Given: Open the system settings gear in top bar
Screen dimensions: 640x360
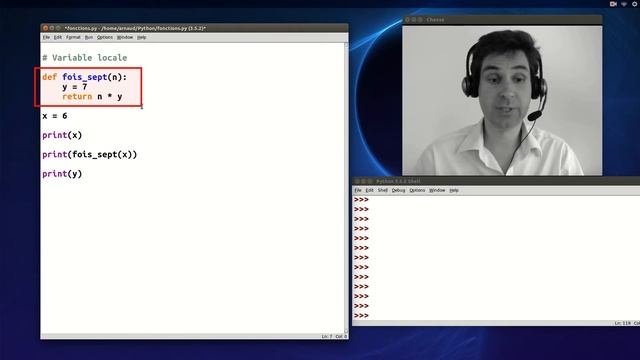Looking at the screenshot, I should (635, 4).
